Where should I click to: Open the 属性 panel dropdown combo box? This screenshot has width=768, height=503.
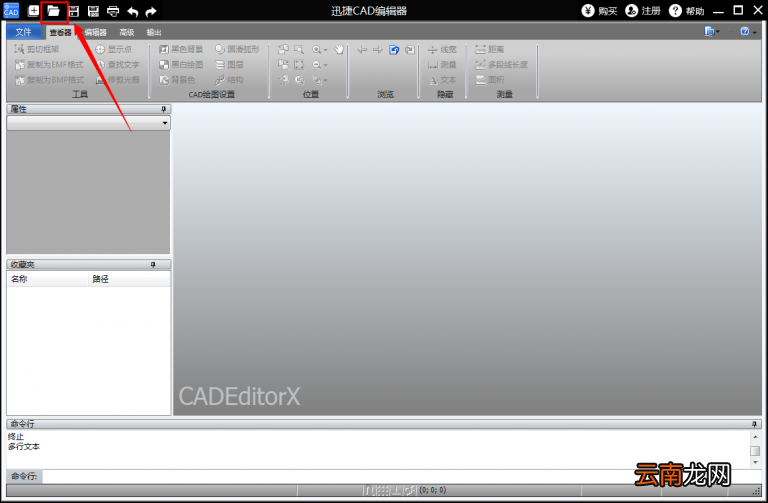pyautogui.click(x=89, y=123)
